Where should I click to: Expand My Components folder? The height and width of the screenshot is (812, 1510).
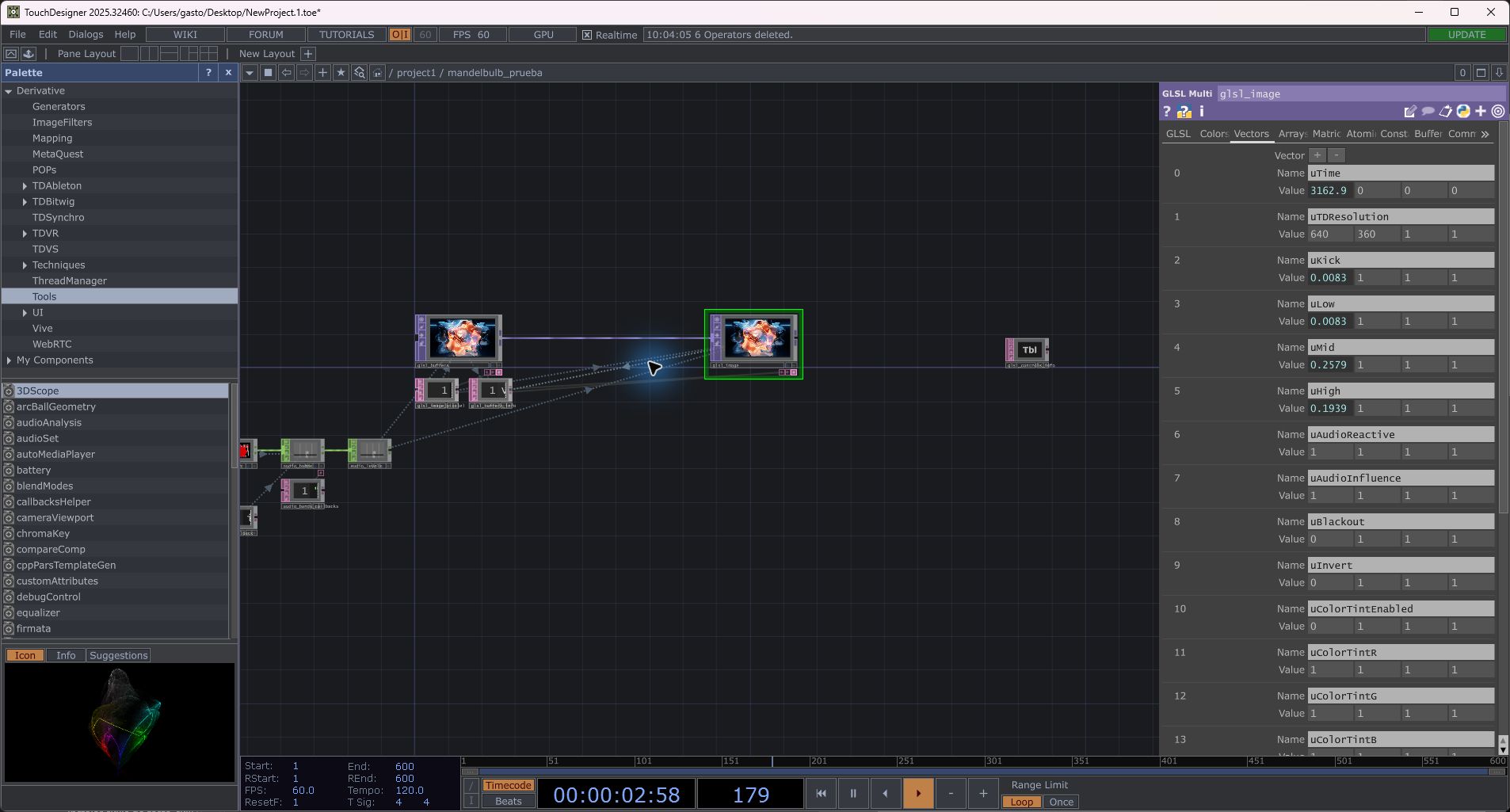(9, 360)
